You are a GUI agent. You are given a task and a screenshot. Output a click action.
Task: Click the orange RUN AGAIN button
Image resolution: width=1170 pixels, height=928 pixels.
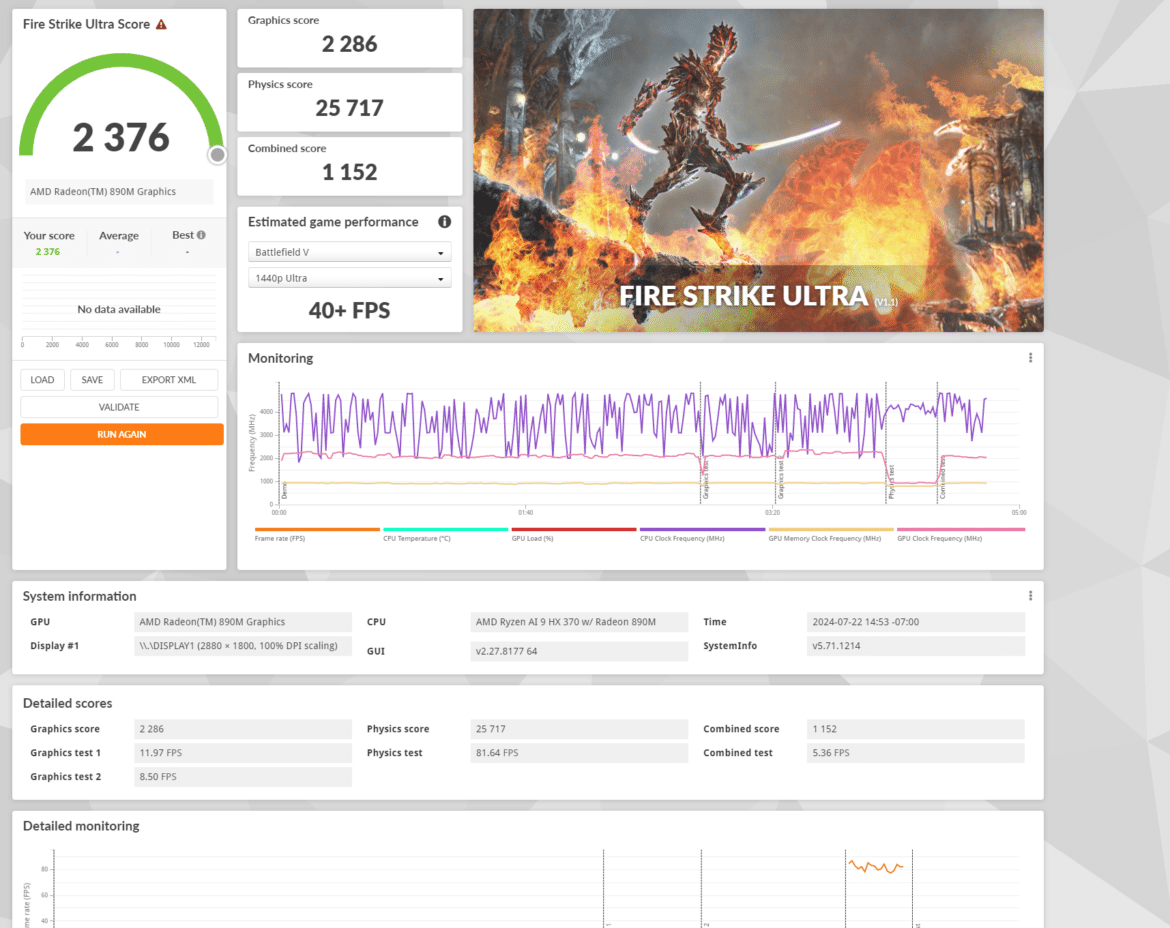click(x=122, y=434)
